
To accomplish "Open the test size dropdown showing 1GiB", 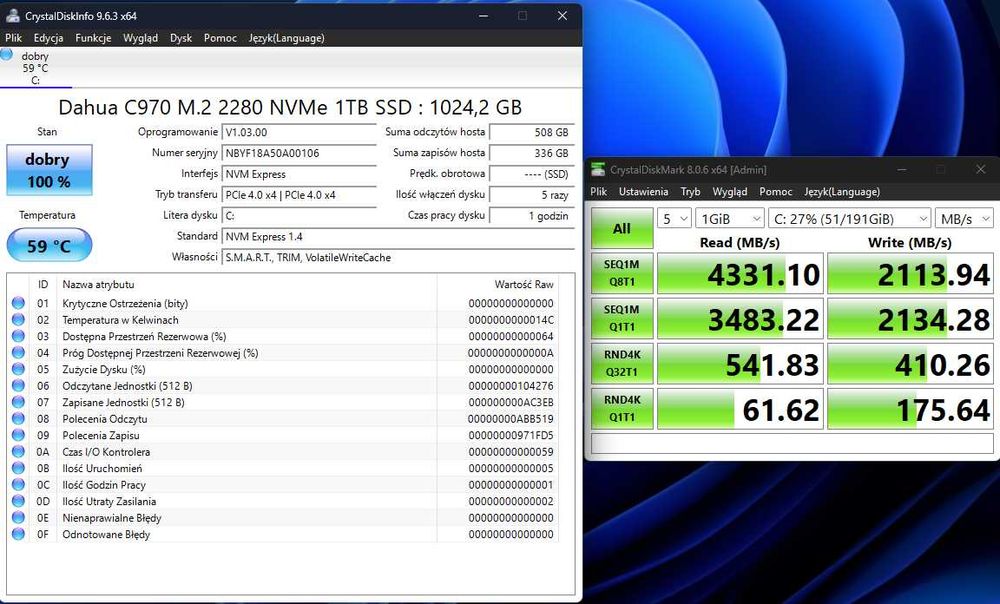I will (x=730, y=219).
